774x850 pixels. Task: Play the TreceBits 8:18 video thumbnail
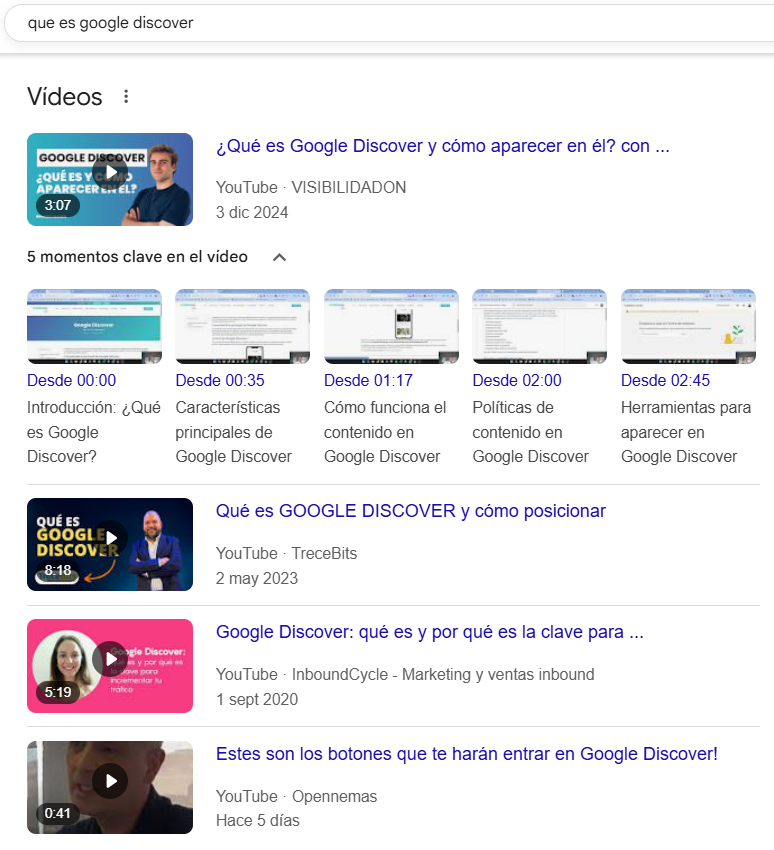(110, 544)
